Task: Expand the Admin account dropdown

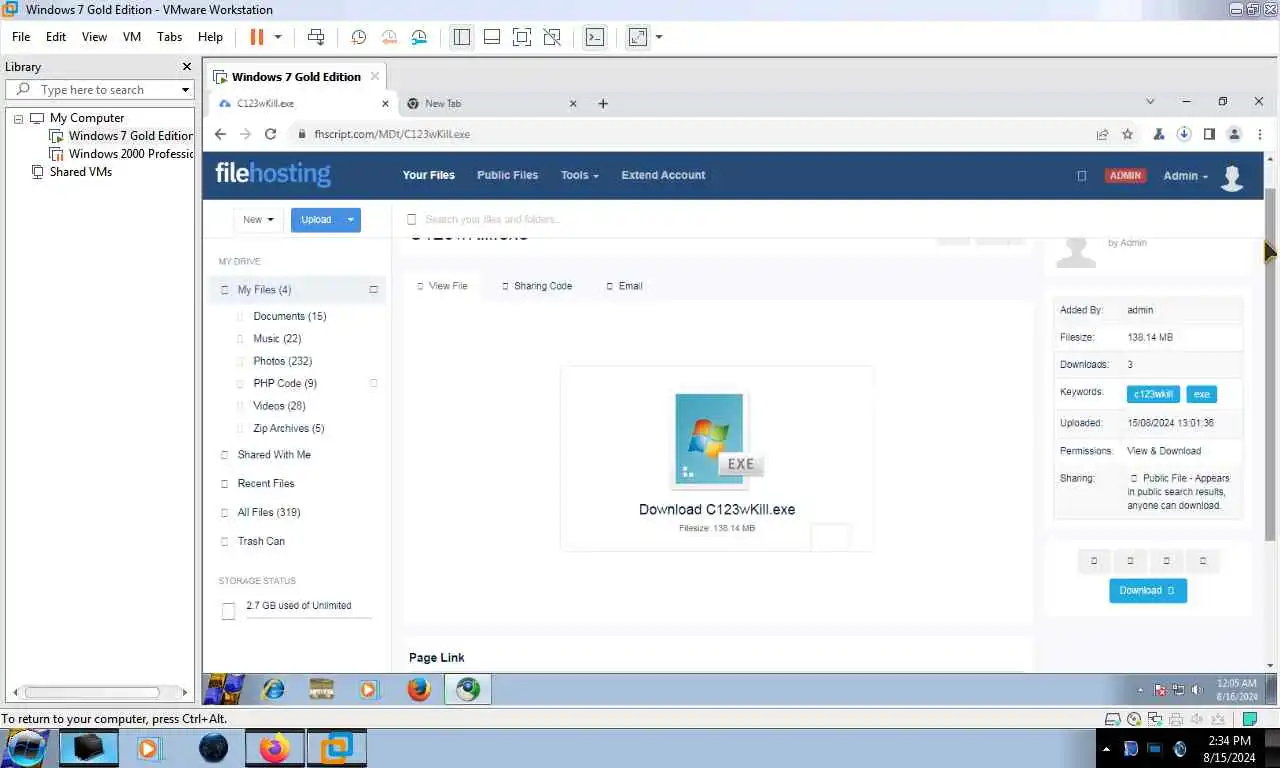Action: (1185, 176)
